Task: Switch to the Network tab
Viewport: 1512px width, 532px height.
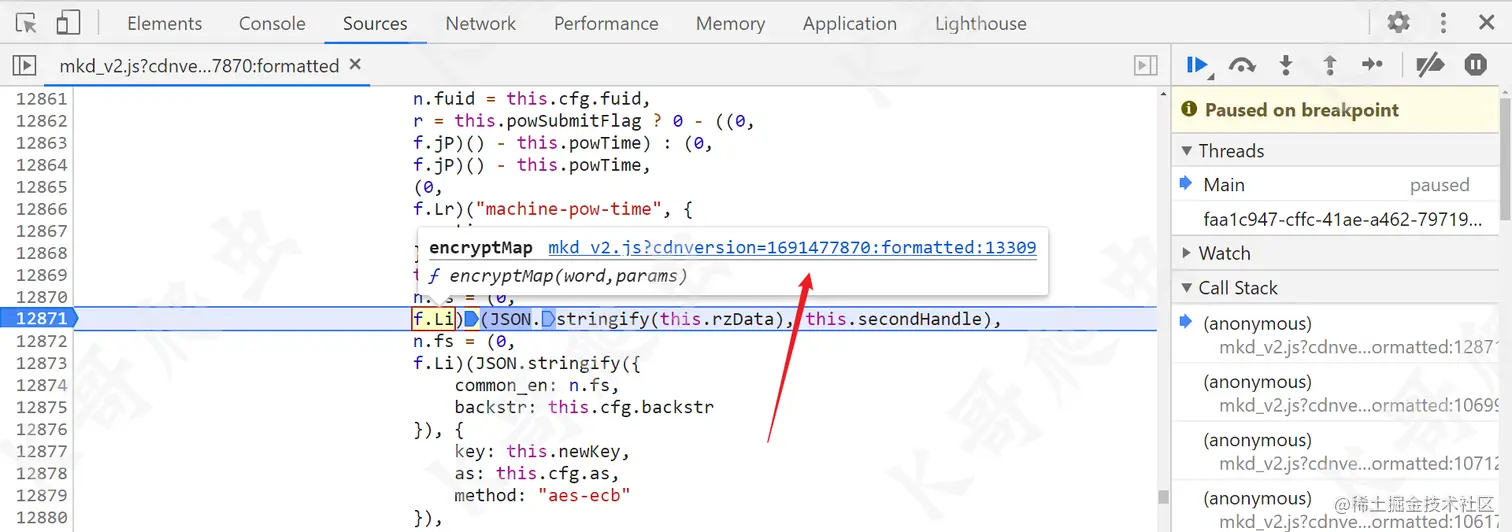Action: 480,23
